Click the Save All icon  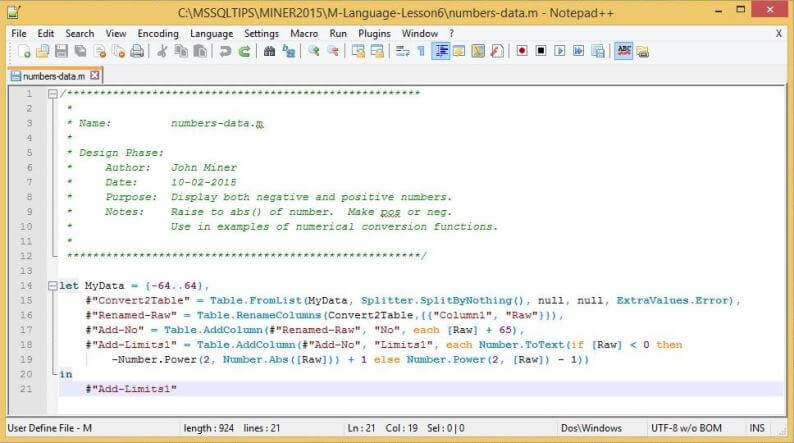pyautogui.click(x=81, y=51)
